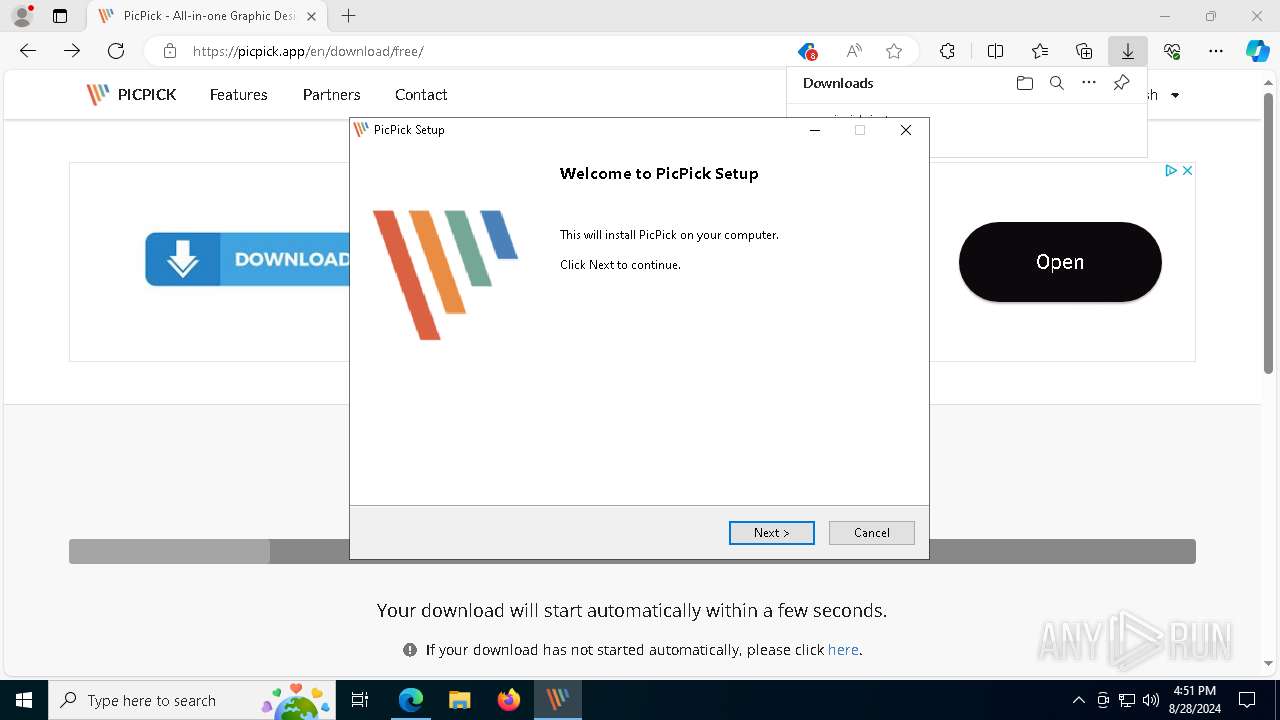Viewport: 1280px width, 720px height.
Task: Close the PicPick browser tab
Action: [x=311, y=16]
